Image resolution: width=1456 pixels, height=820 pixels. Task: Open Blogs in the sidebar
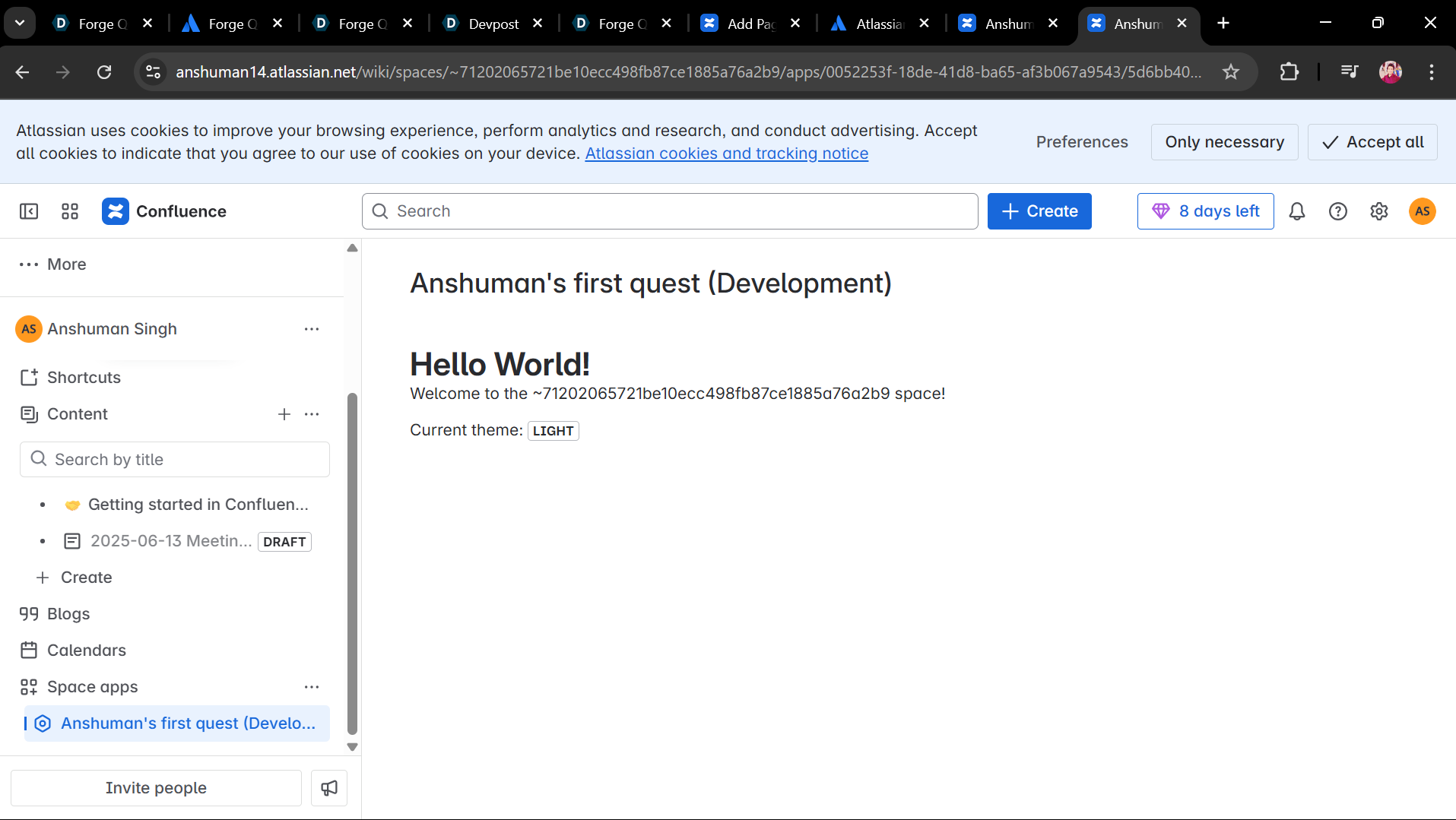click(x=68, y=614)
